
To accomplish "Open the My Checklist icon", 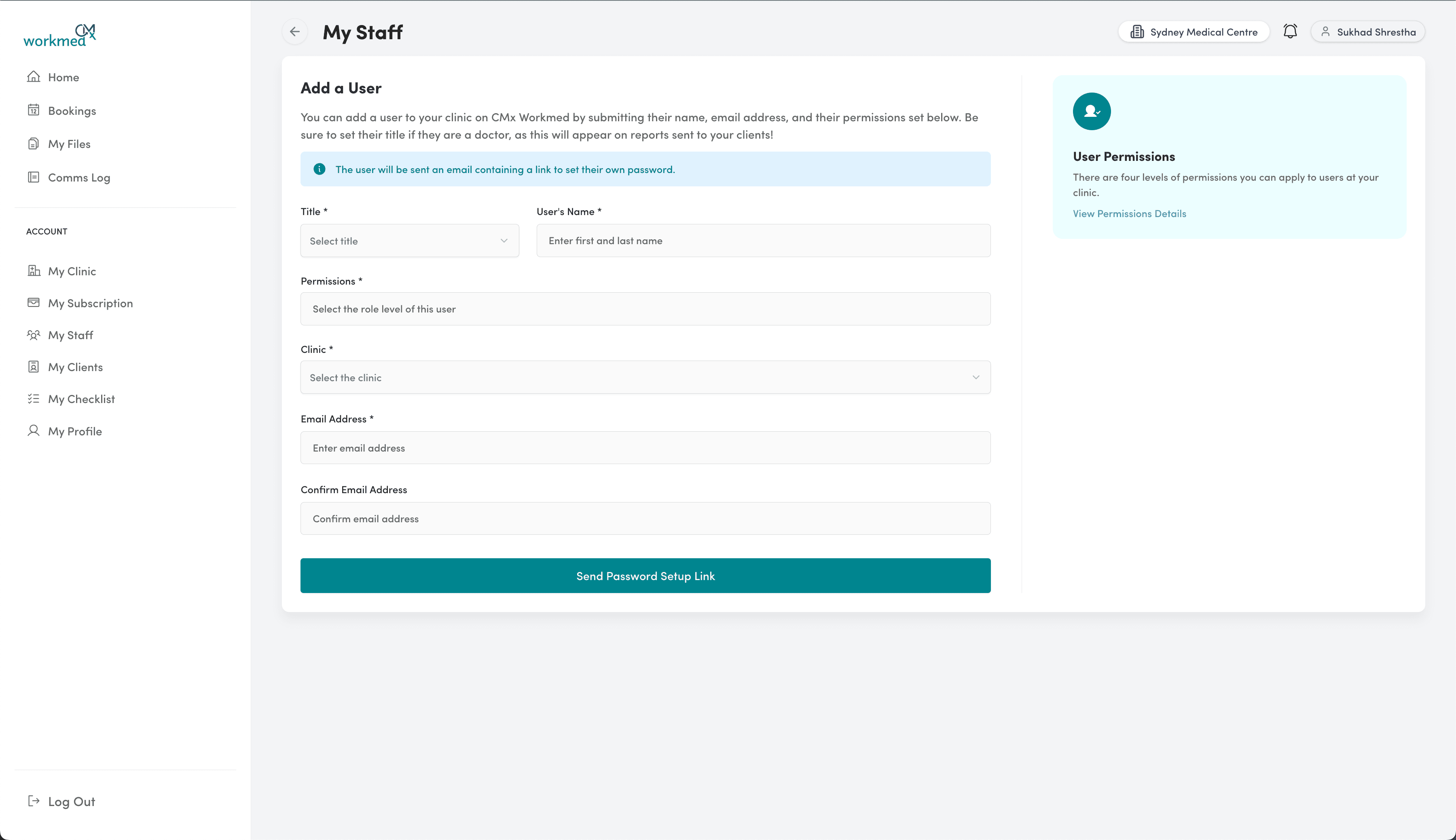I will click(34, 398).
